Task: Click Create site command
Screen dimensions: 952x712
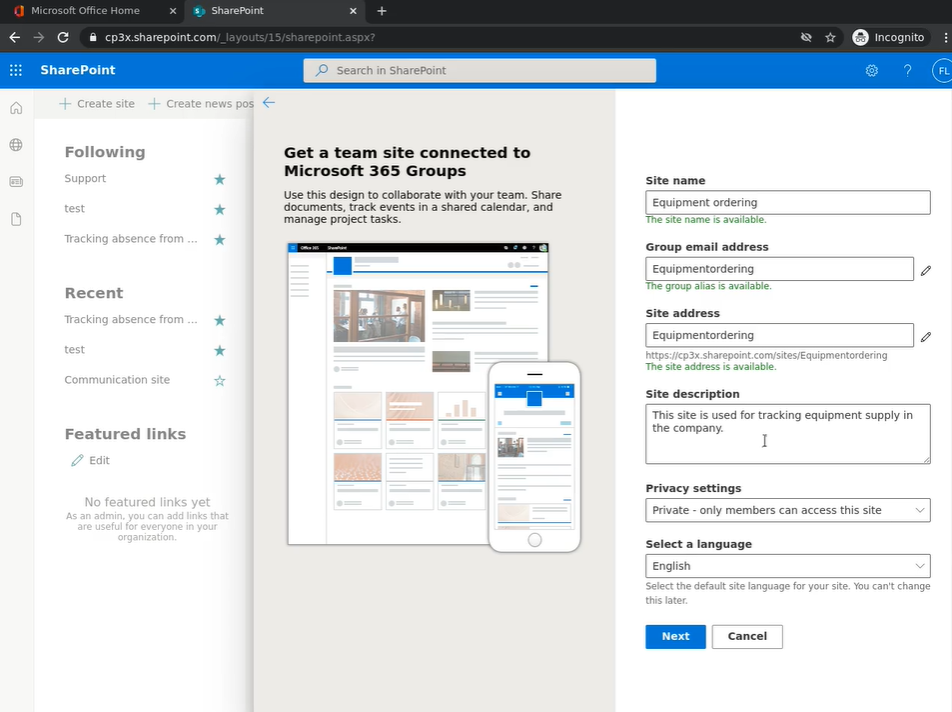Action: tap(97, 104)
